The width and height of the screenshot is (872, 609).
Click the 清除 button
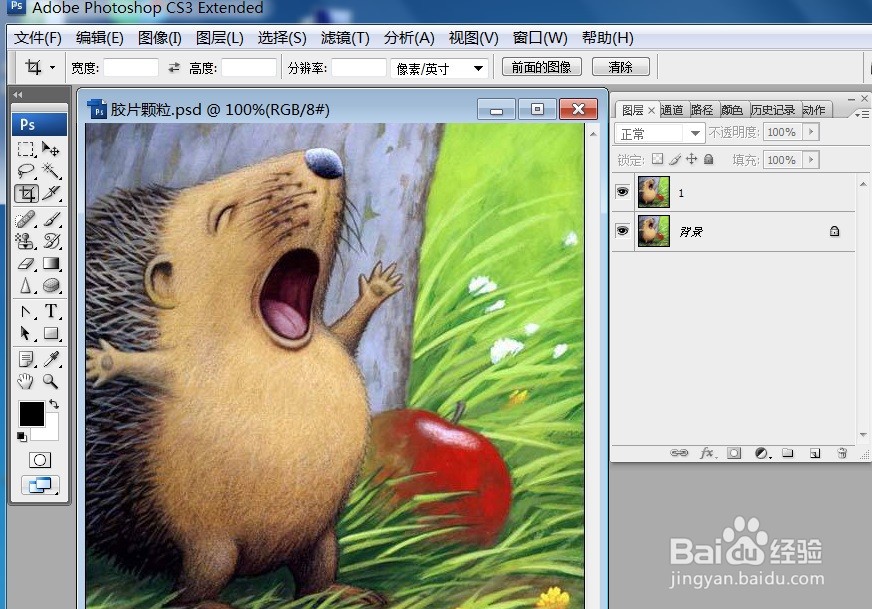[621, 67]
